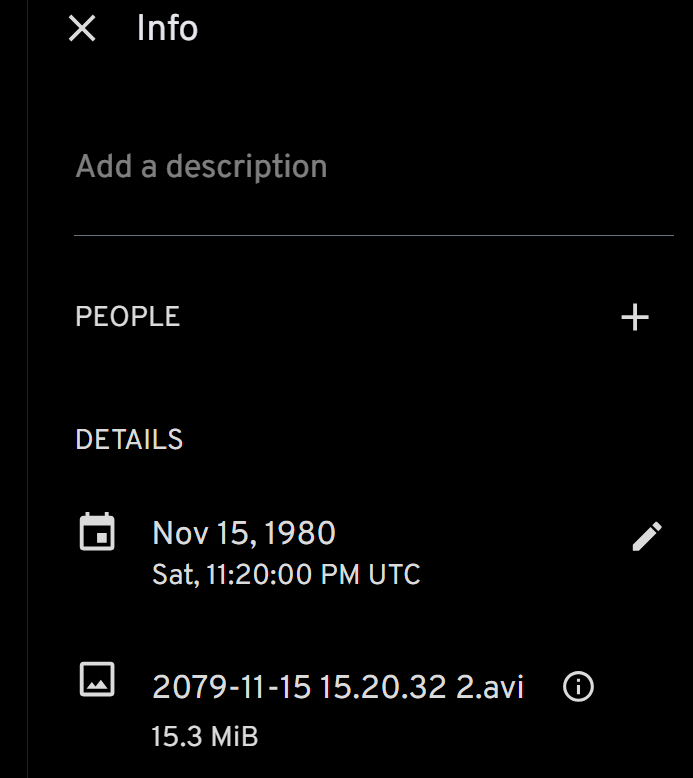Image resolution: width=693 pixels, height=778 pixels.
Task: Open file info circle icon
Action: pos(578,687)
